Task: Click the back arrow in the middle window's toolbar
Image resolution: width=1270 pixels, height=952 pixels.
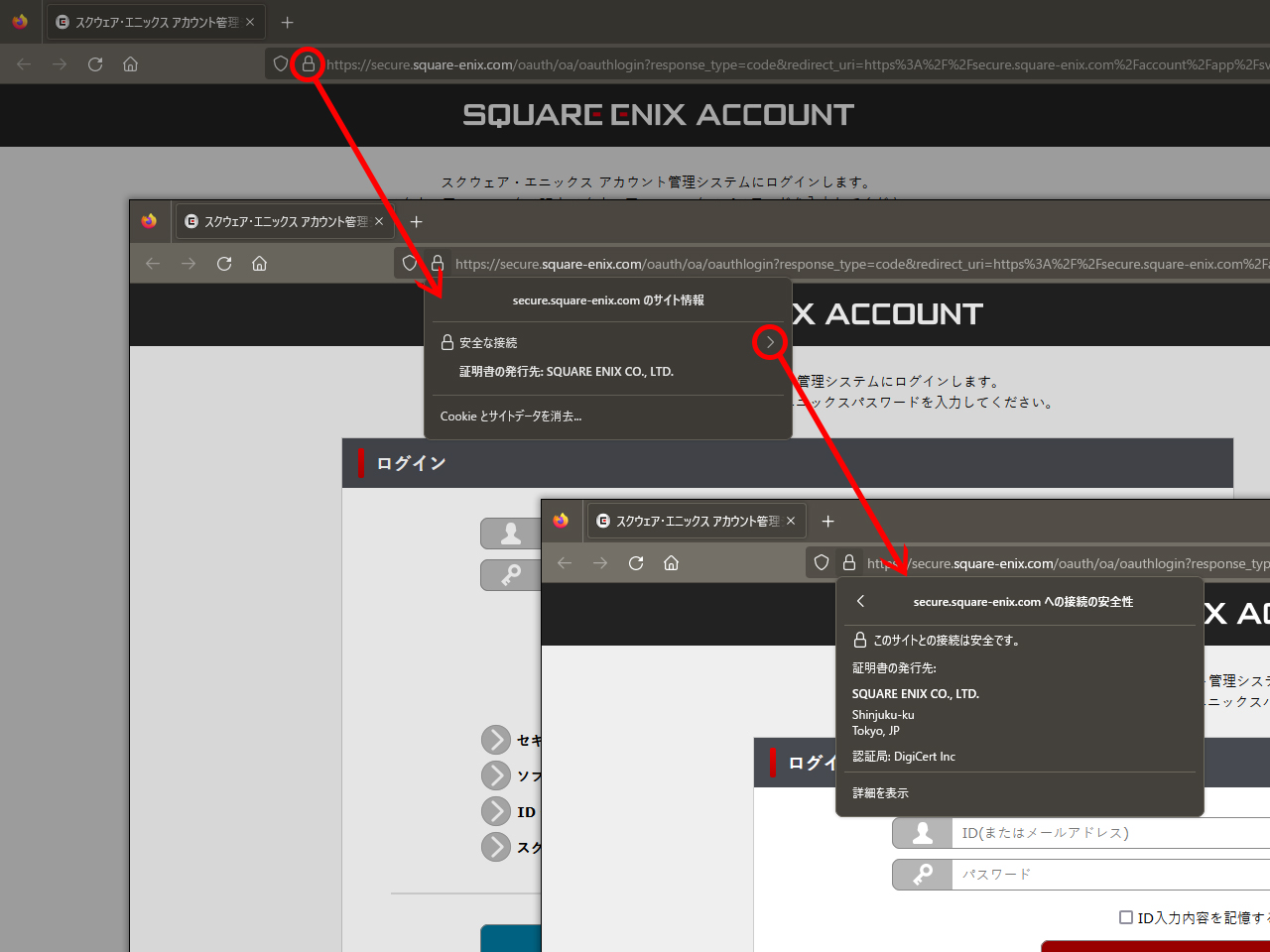Action: pos(153,264)
